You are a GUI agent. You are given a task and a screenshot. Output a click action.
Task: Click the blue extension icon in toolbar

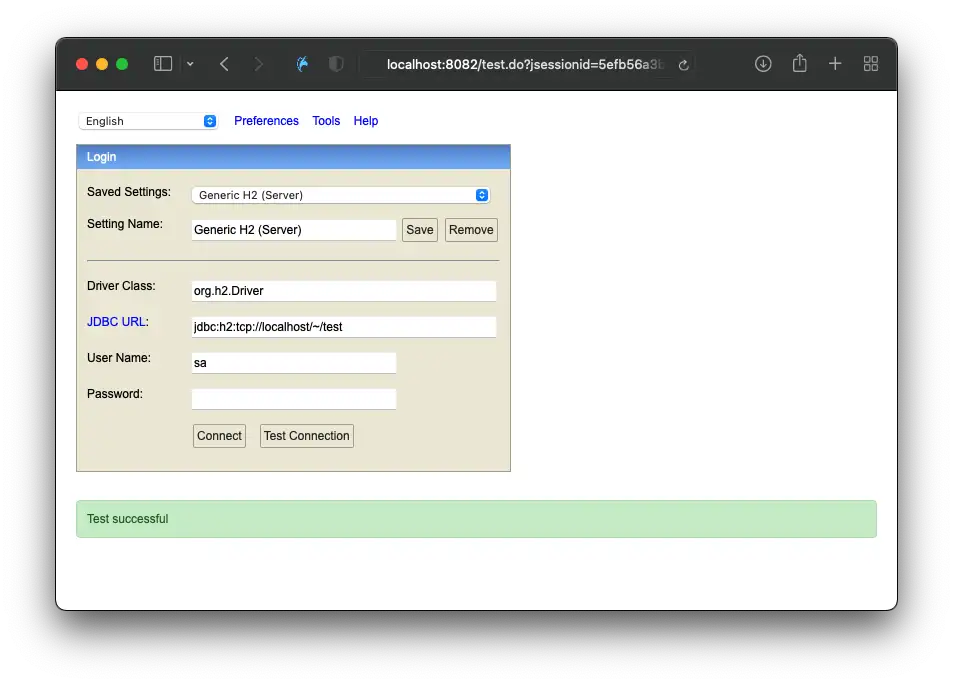coord(302,64)
